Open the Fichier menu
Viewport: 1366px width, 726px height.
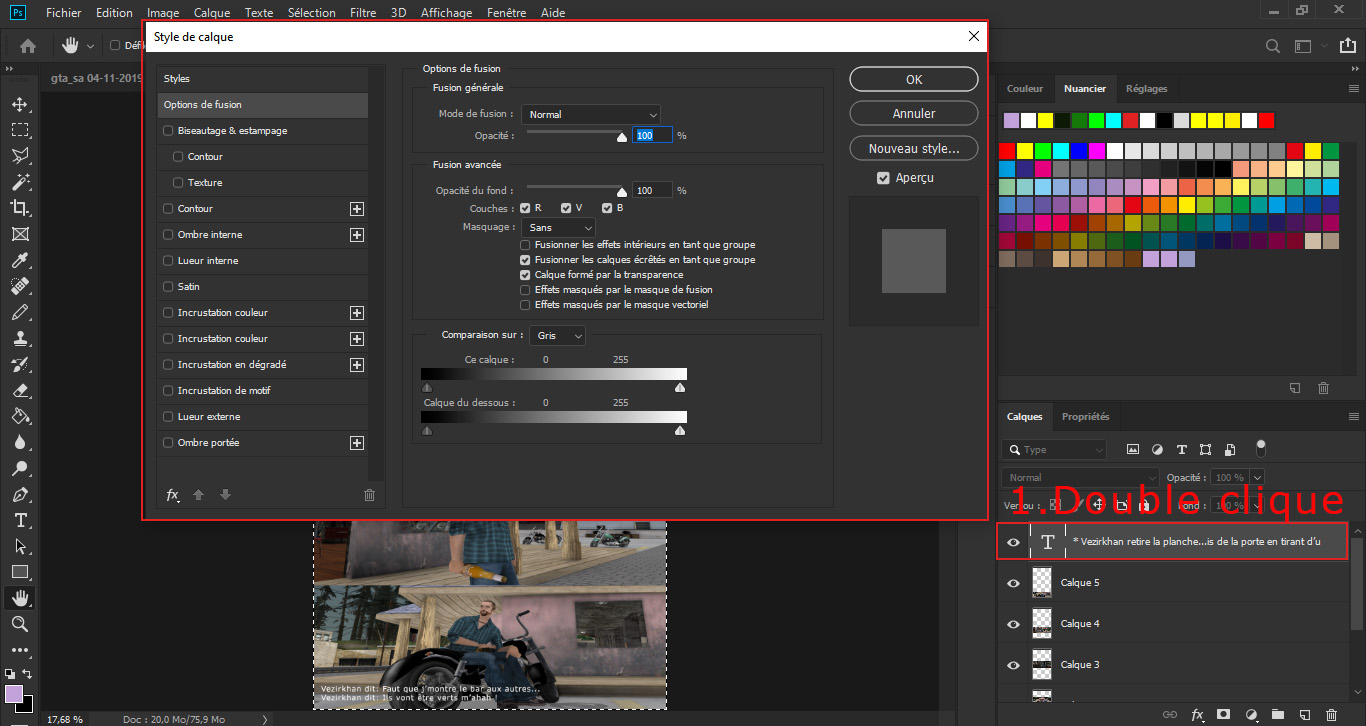(x=64, y=13)
